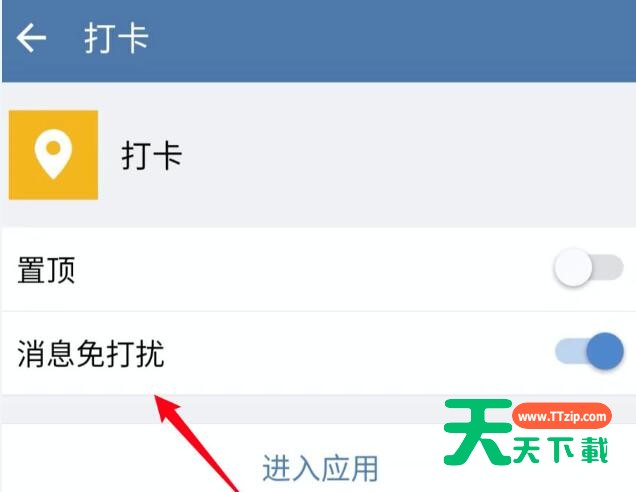This screenshot has height=492, width=636.
Task: Click the white knob of 置顶 toggle
Action: coord(573,267)
